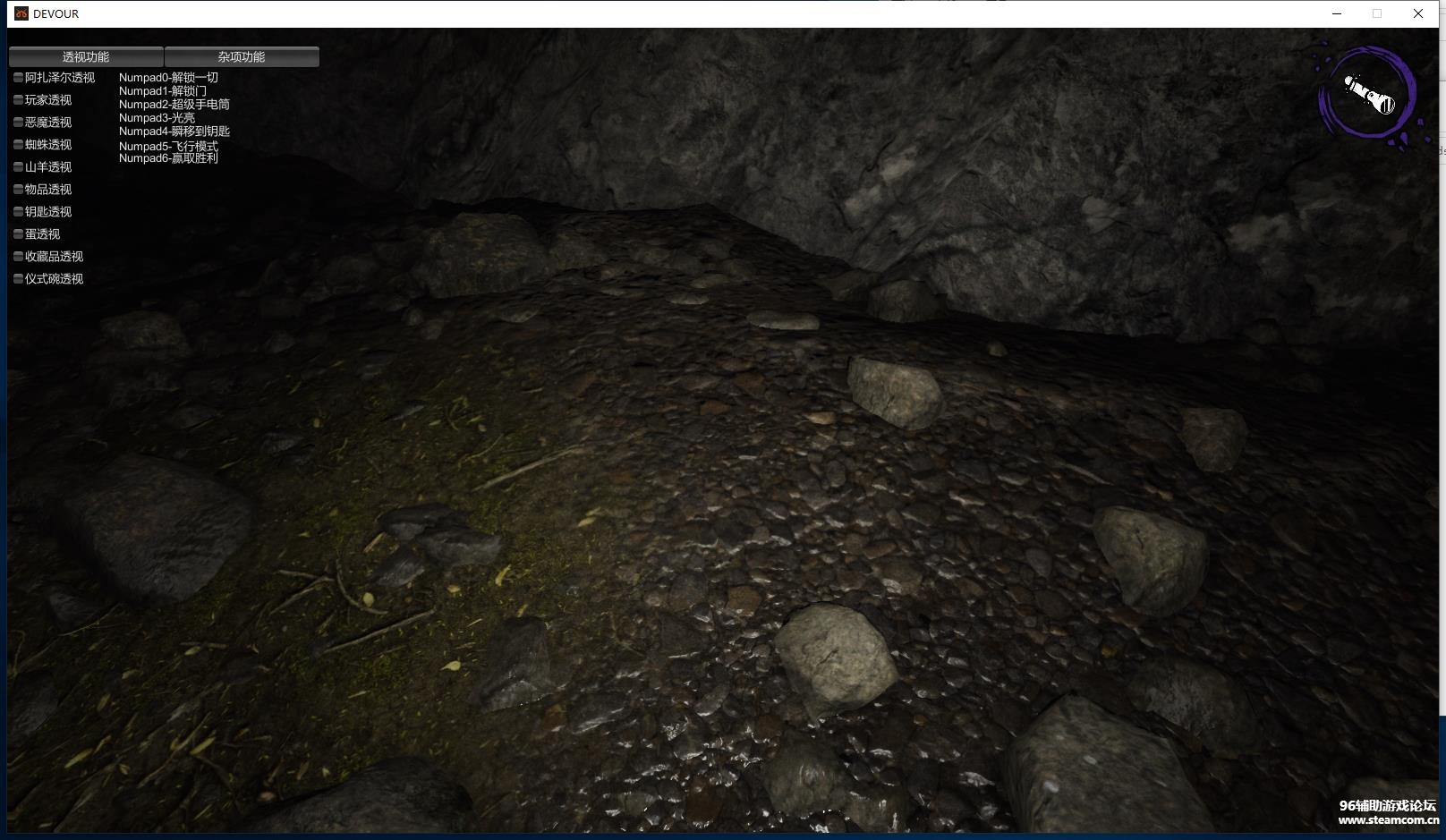Check the 蜘蛛透视 box
Screen dimensions: 1446x840
click(18, 145)
